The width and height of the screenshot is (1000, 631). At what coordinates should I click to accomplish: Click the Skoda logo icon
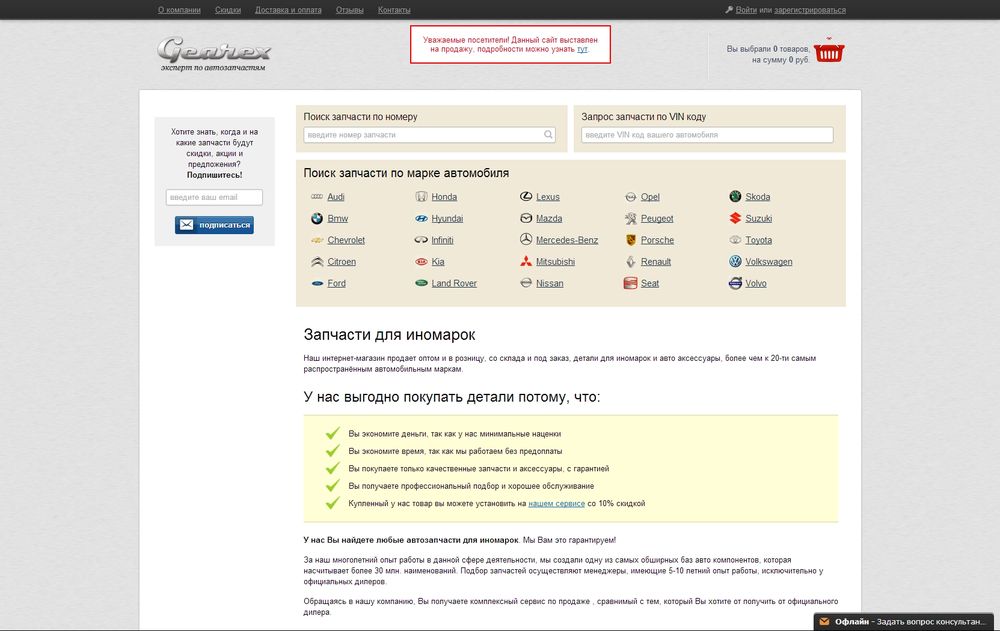735,197
